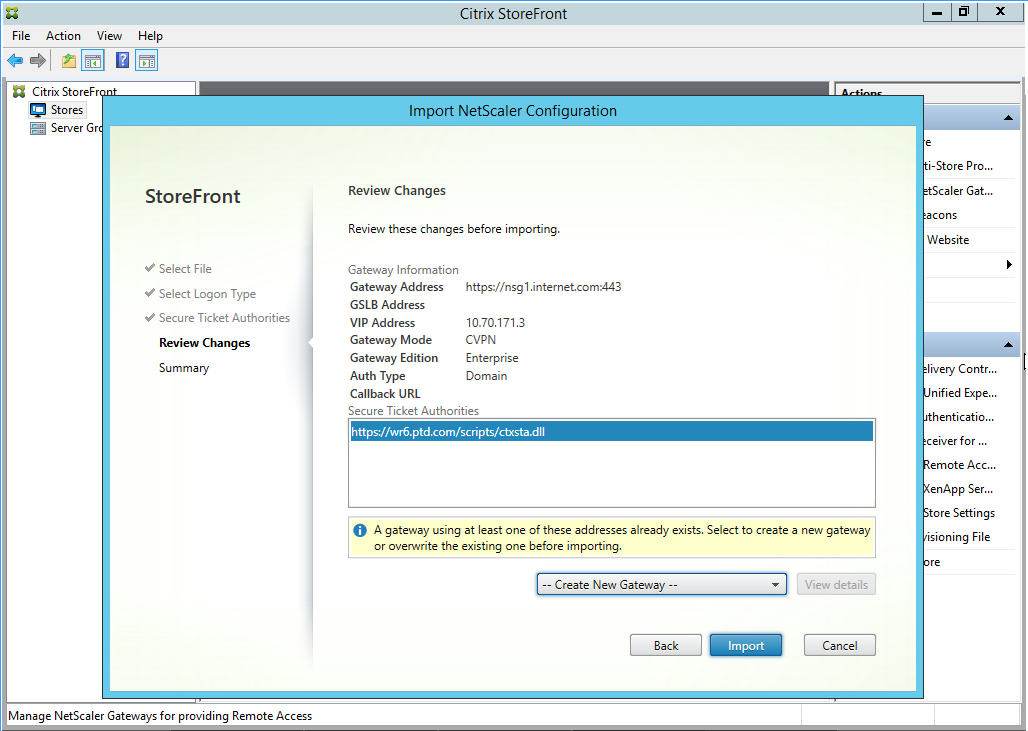Collapse the first Actions pane section
1028x731 pixels.
[x=1009, y=118]
